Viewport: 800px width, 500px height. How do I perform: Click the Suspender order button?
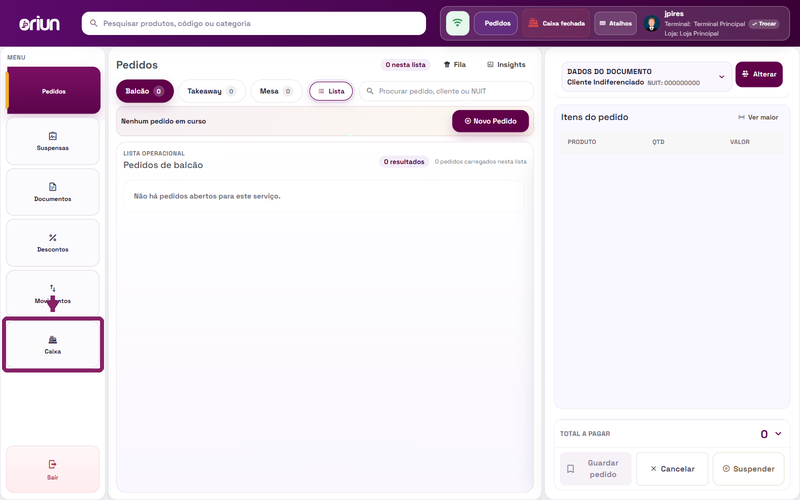(x=748, y=469)
